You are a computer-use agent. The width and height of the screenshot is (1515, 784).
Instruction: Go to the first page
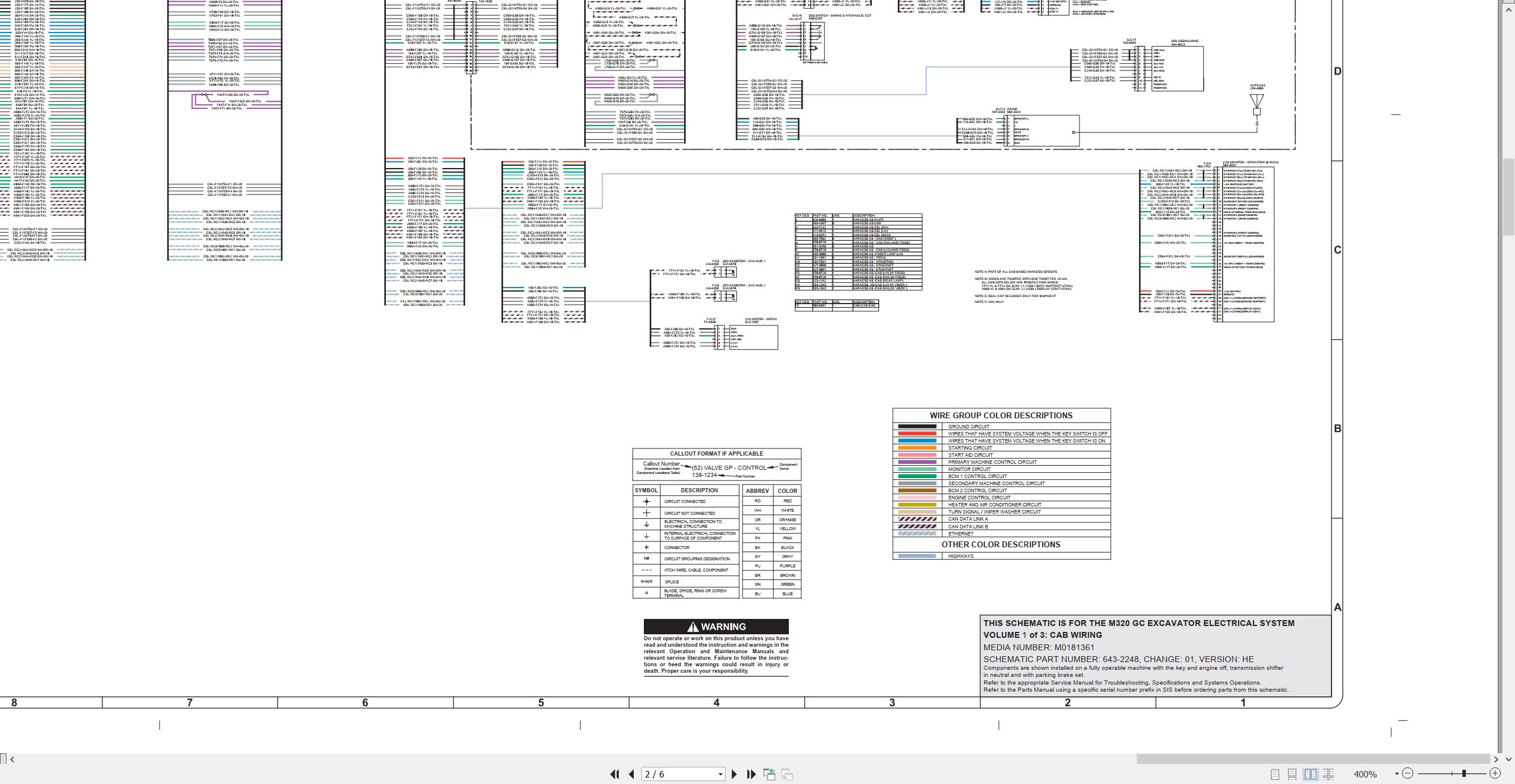coord(614,774)
